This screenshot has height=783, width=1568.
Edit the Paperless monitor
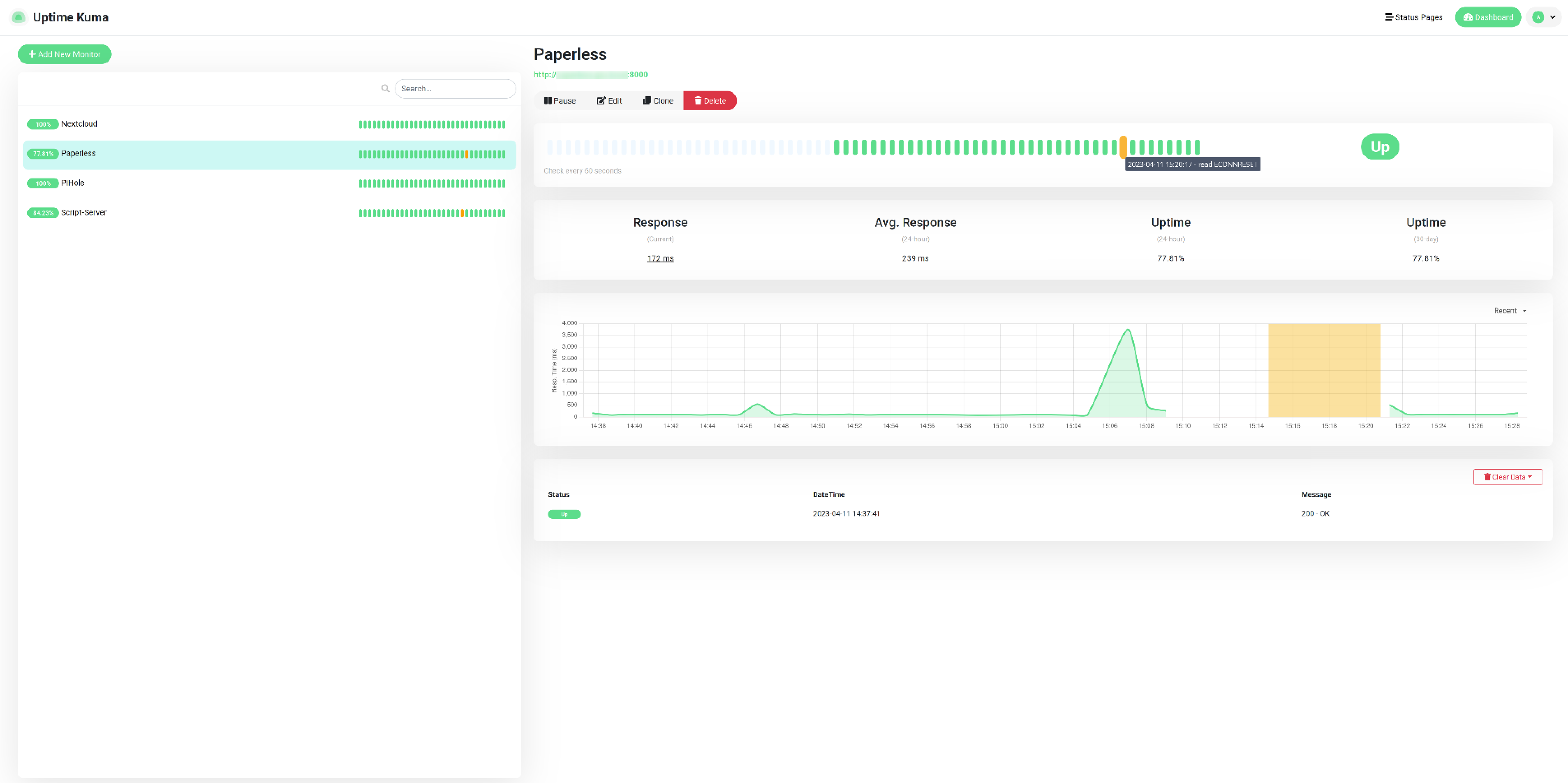point(609,100)
